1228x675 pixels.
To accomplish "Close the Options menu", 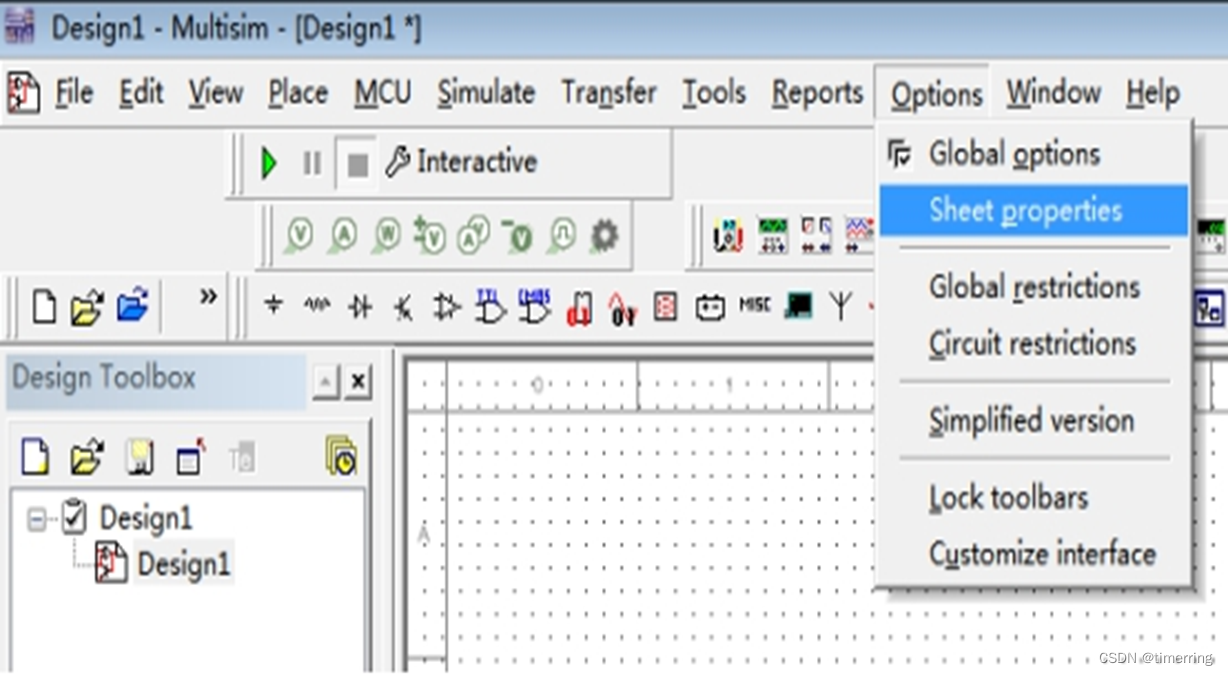I will pyautogui.click(x=936, y=94).
